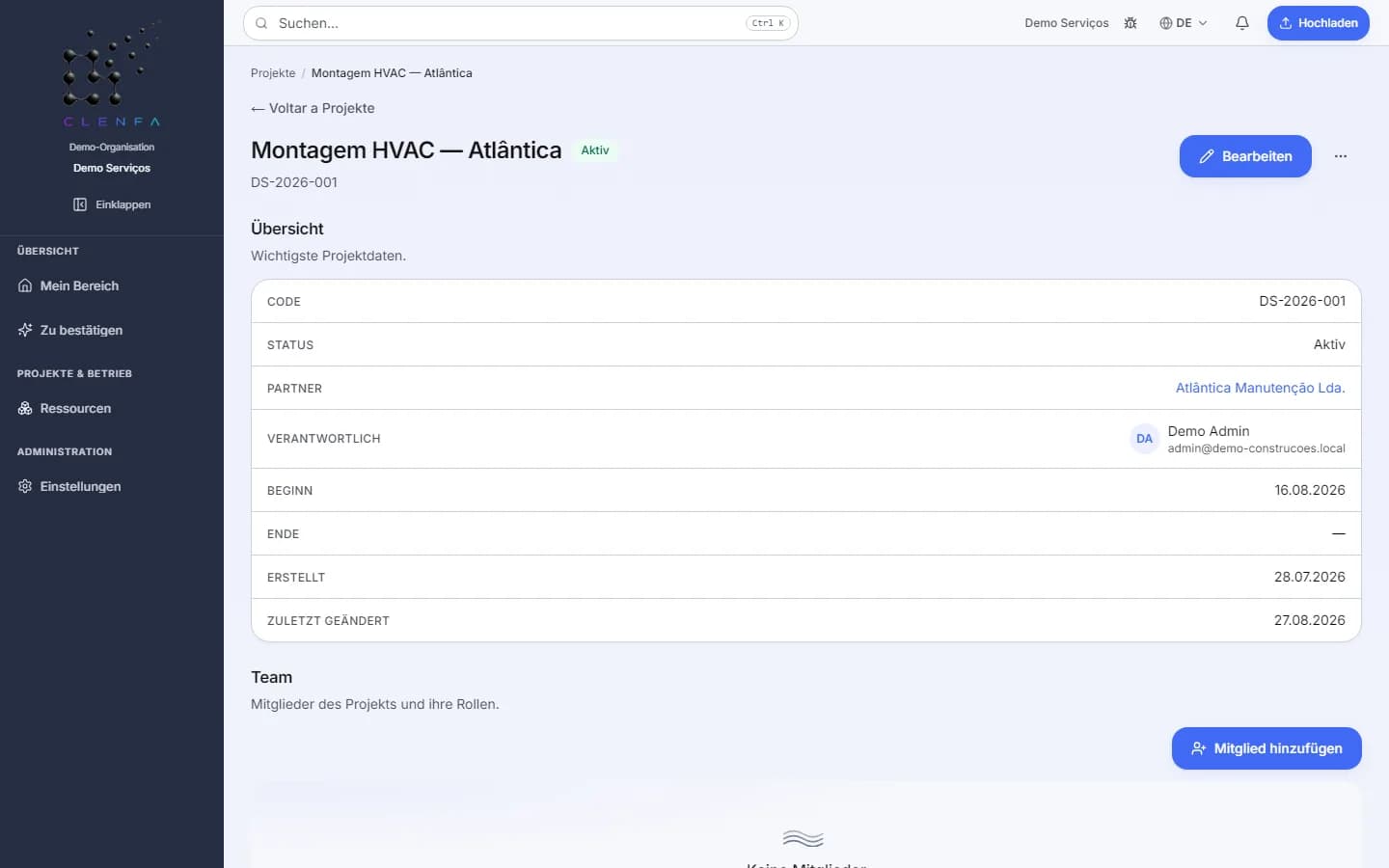This screenshot has width=1389, height=868.
Task: Click the Team section heading
Action: tap(271, 677)
